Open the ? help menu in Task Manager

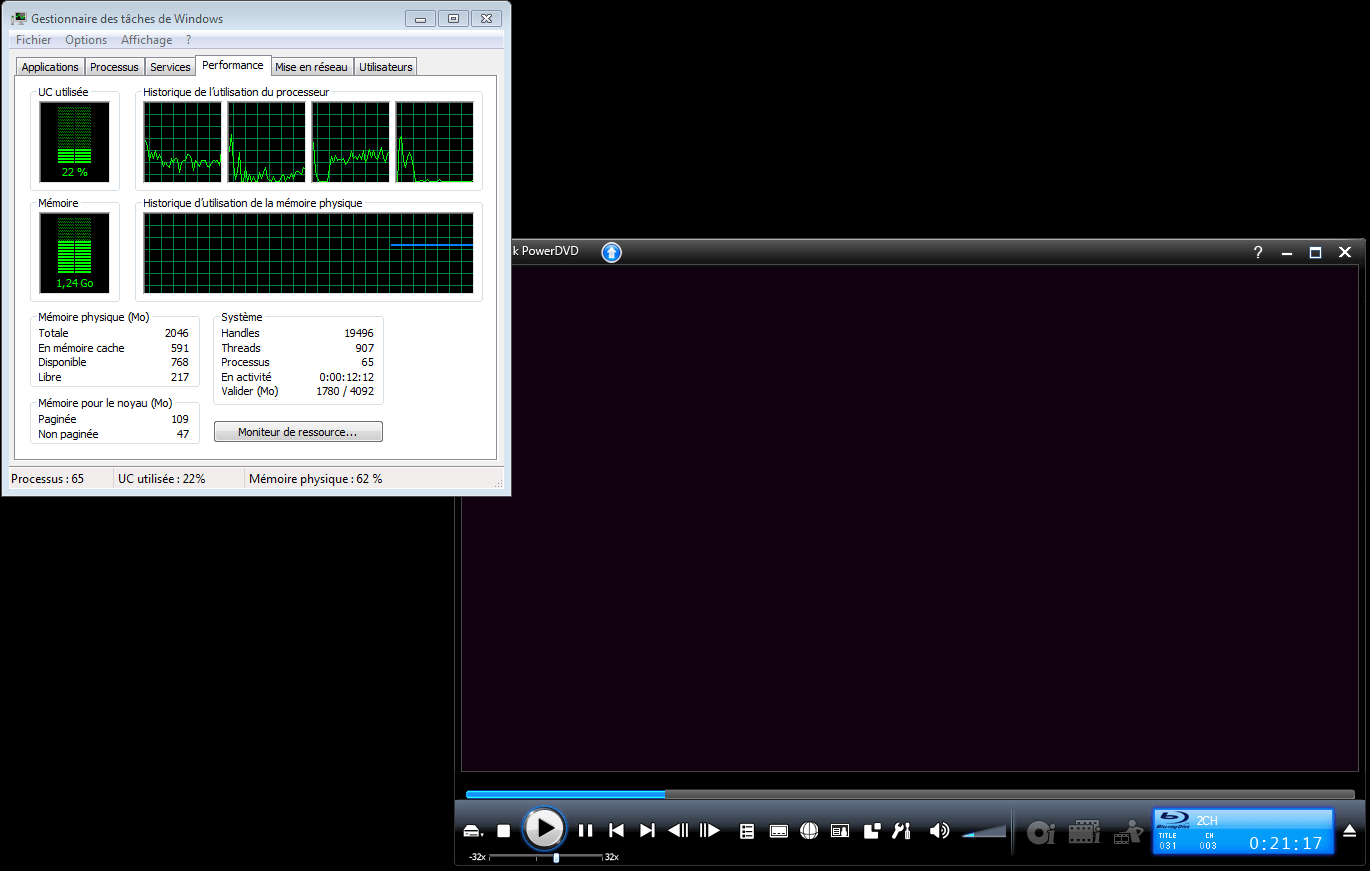pyautogui.click(x=188, y=40)
